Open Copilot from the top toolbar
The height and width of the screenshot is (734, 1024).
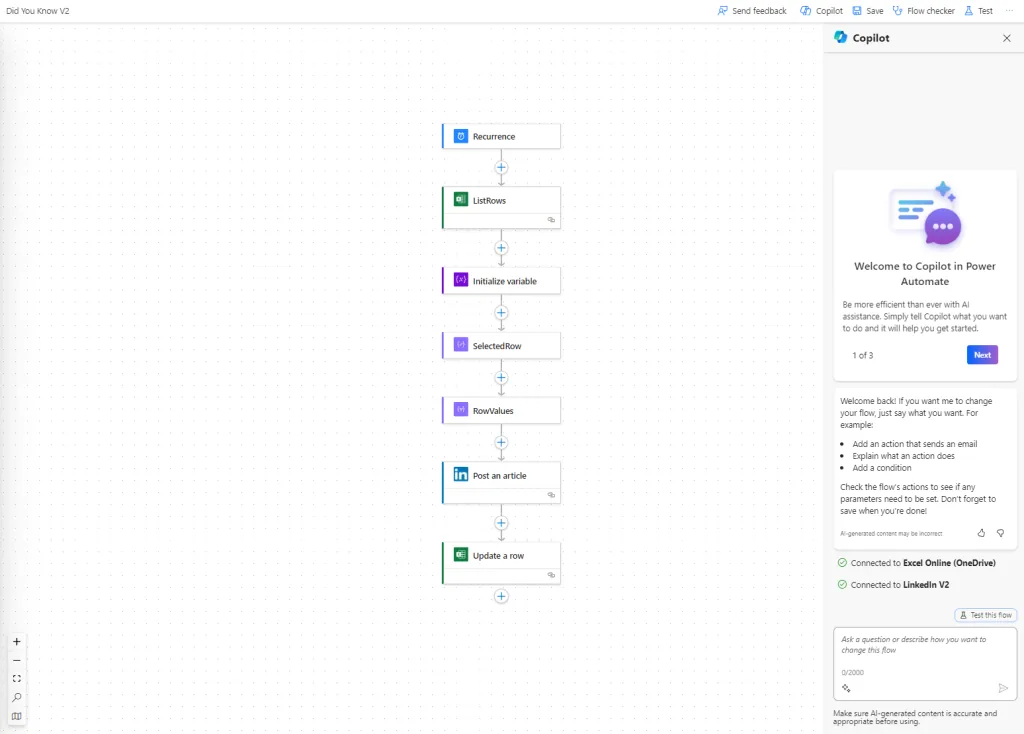[x=820, y=10]
